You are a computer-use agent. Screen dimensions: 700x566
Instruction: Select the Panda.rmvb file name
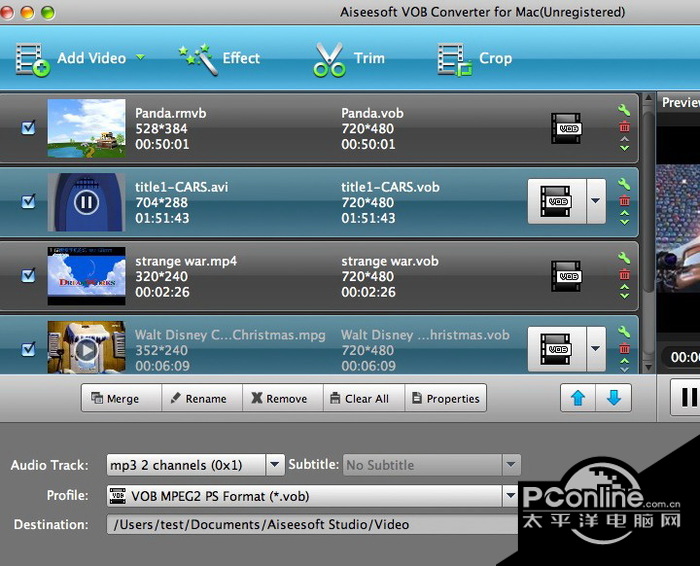pos(171,113)
